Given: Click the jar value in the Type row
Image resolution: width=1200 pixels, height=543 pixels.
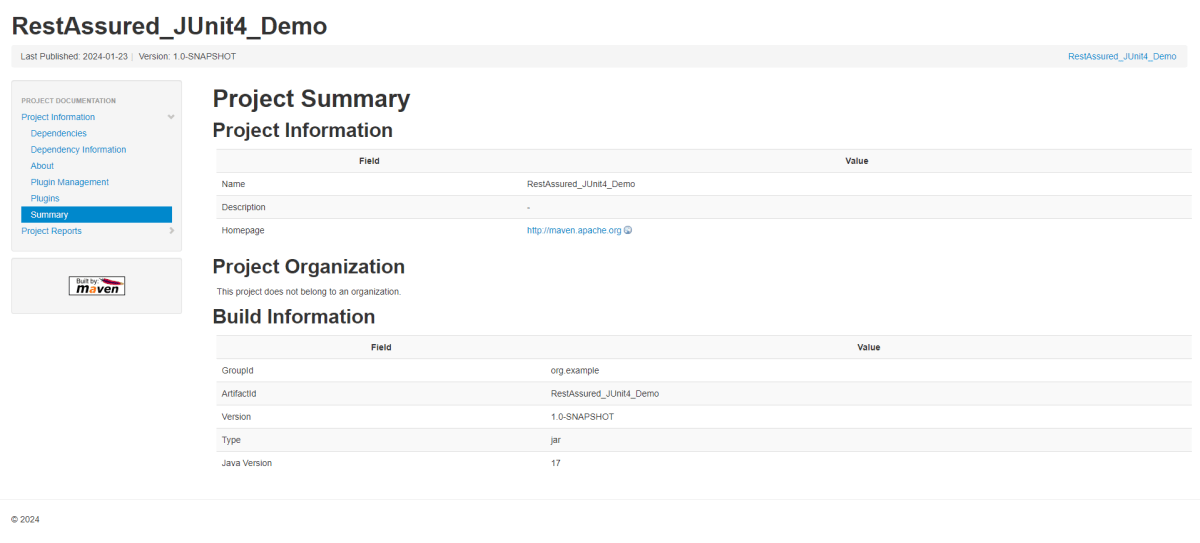Looking at the screenshot, I should pos(556,440).
